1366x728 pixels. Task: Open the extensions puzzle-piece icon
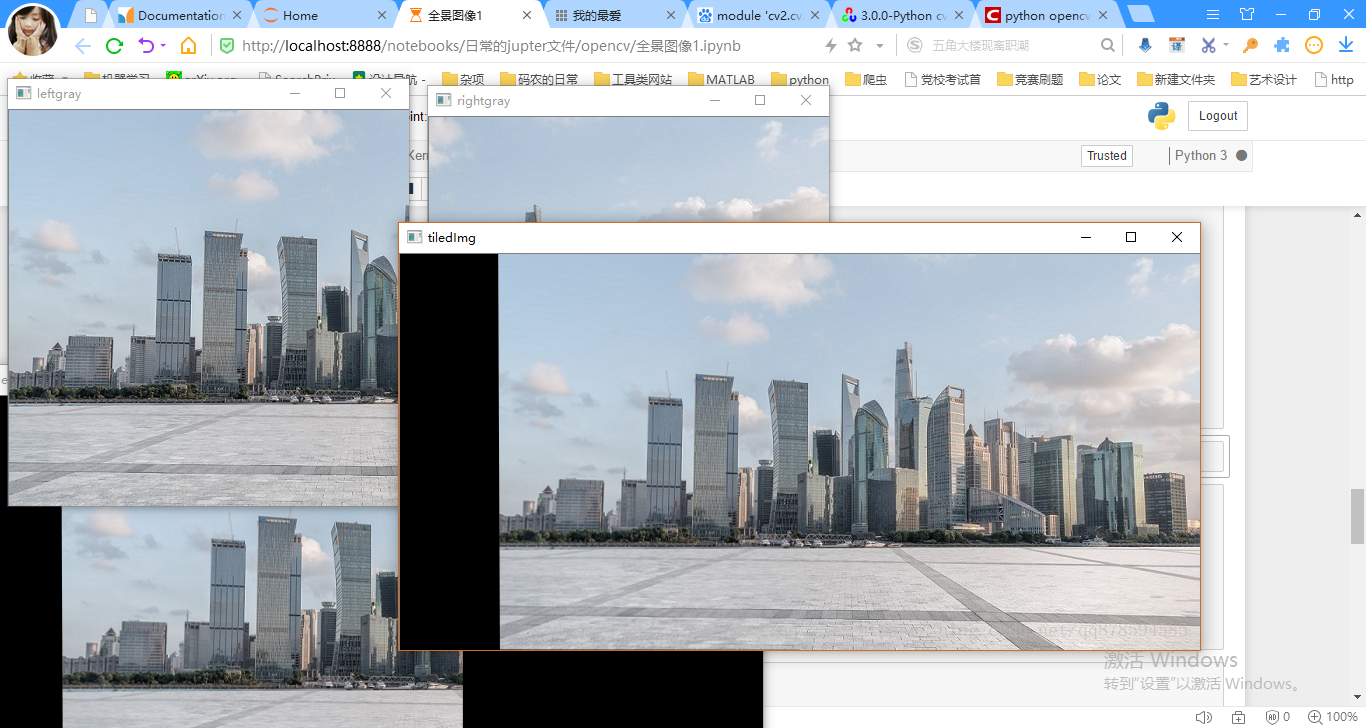(x=1281, y=45)
